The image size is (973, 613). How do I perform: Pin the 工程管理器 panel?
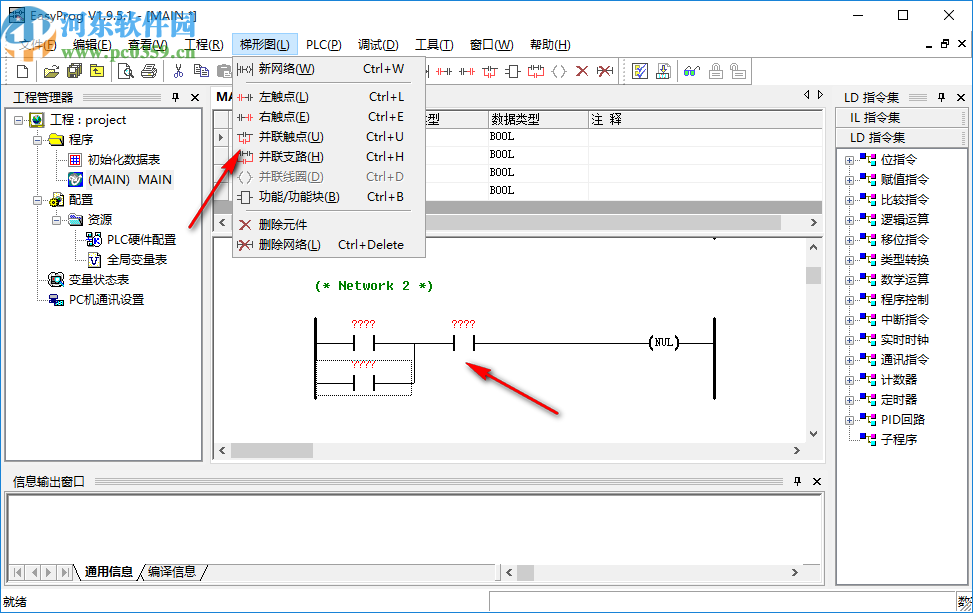[176, 97]
